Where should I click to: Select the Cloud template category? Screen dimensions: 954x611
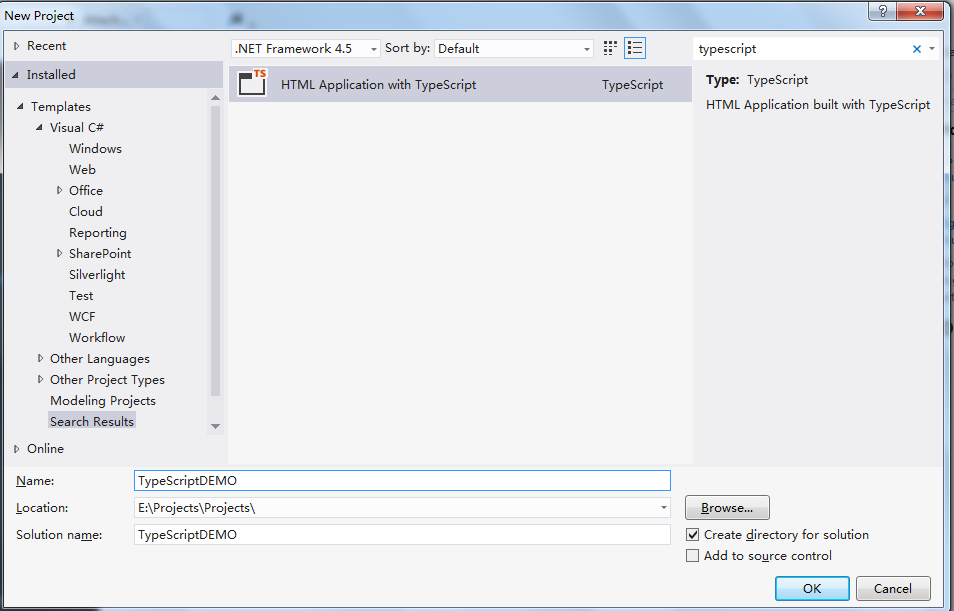coord(86,211)
